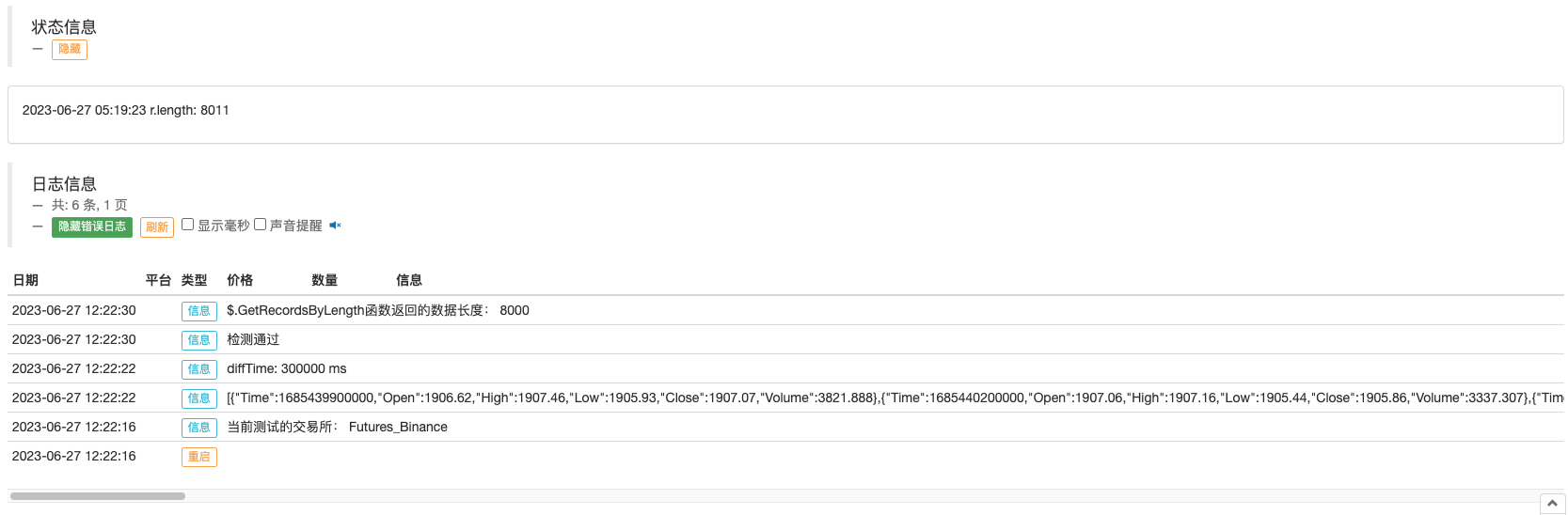Image resolution: width=1568 pixels, height=515 pixels.
Task: Click the 信息 column header
Action: (x=409, y=280)
